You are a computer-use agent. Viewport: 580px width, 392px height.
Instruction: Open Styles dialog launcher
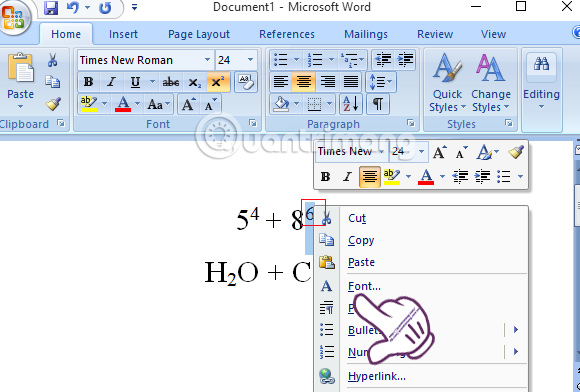coord(509,123)
